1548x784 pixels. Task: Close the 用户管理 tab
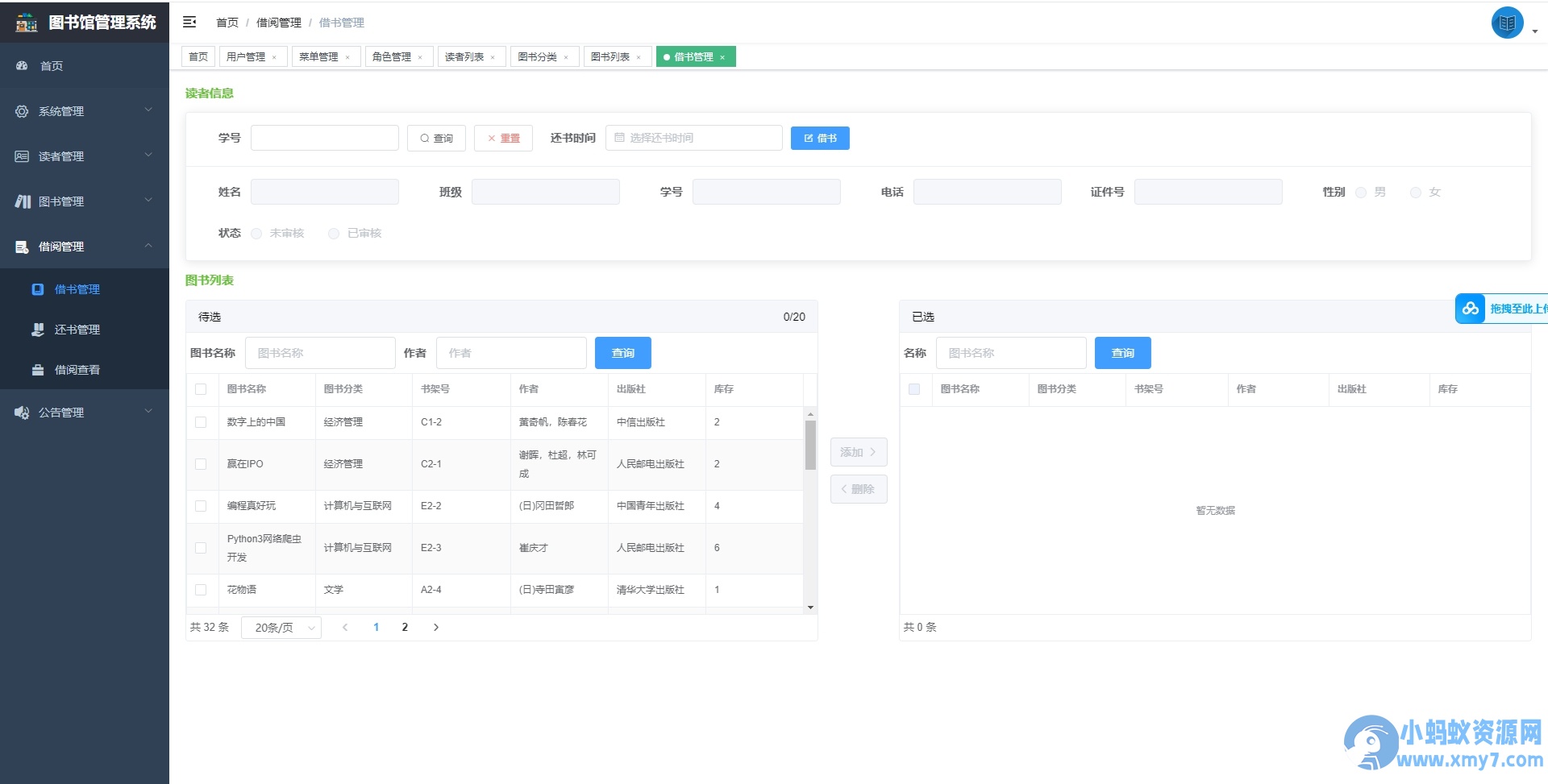(274, 57)
